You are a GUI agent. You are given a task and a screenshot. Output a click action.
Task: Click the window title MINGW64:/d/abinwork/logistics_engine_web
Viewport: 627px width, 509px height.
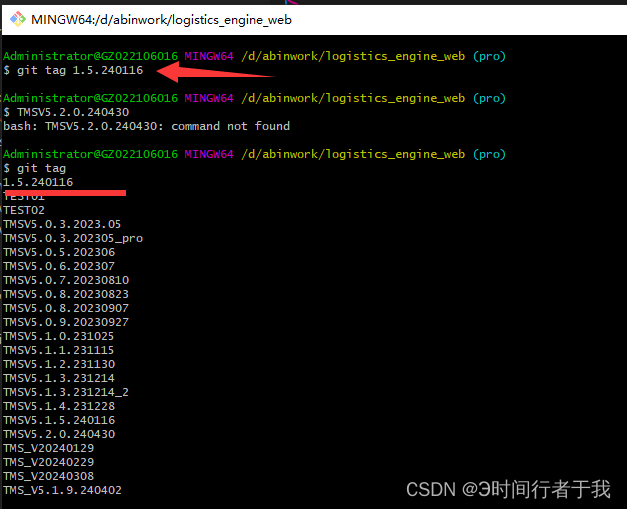click(x=162, y=20)
